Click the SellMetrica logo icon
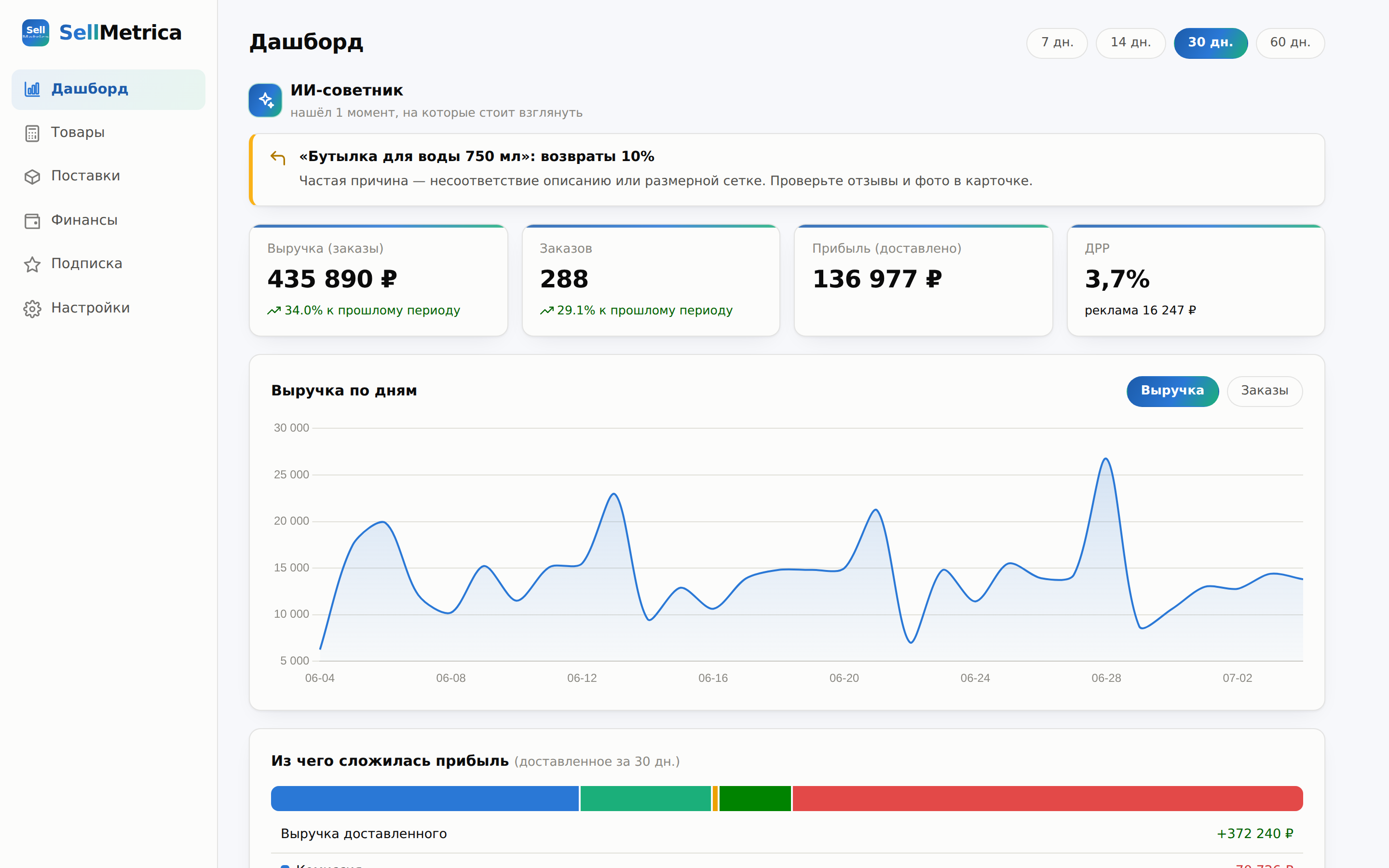 36,33
